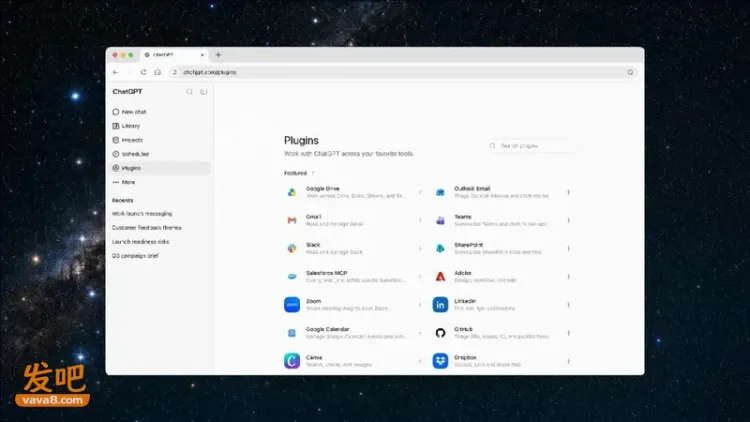The width and height of the screenshot is (750, 422).
Task: Open recent chat Launch readiness risks
Action: pos(141,242)
